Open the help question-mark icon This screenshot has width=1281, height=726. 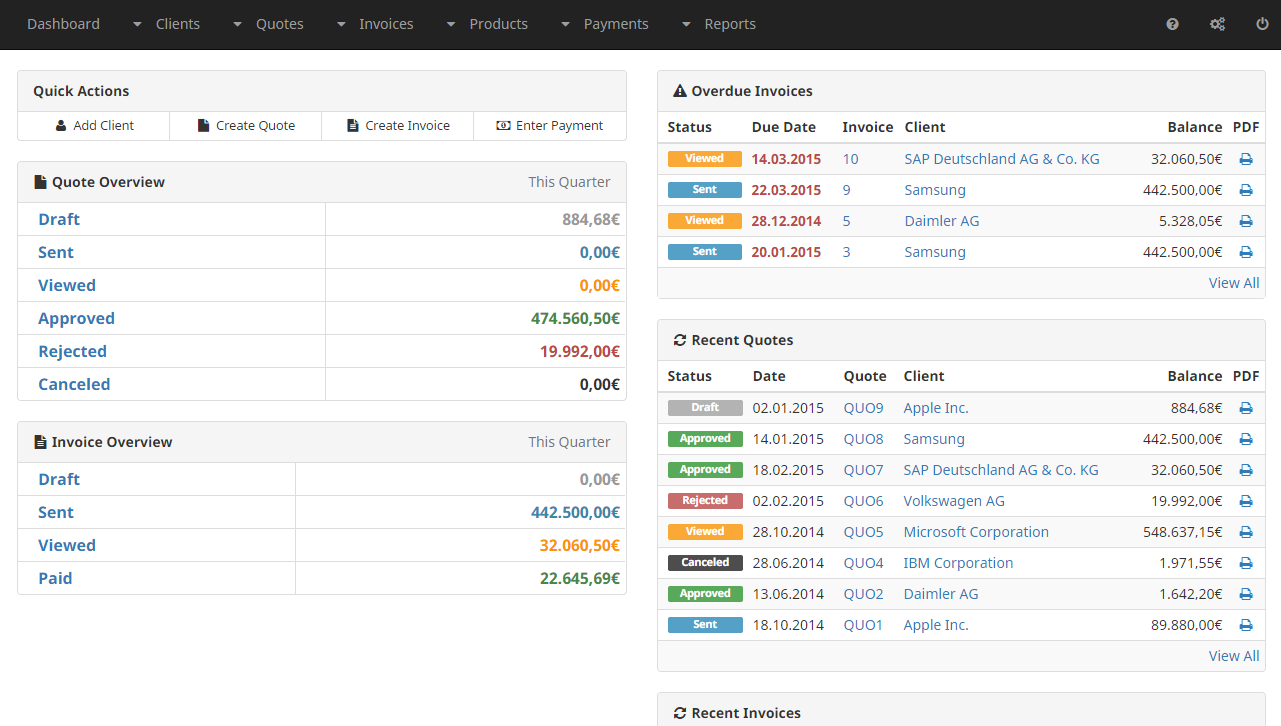pos(1172,24)
